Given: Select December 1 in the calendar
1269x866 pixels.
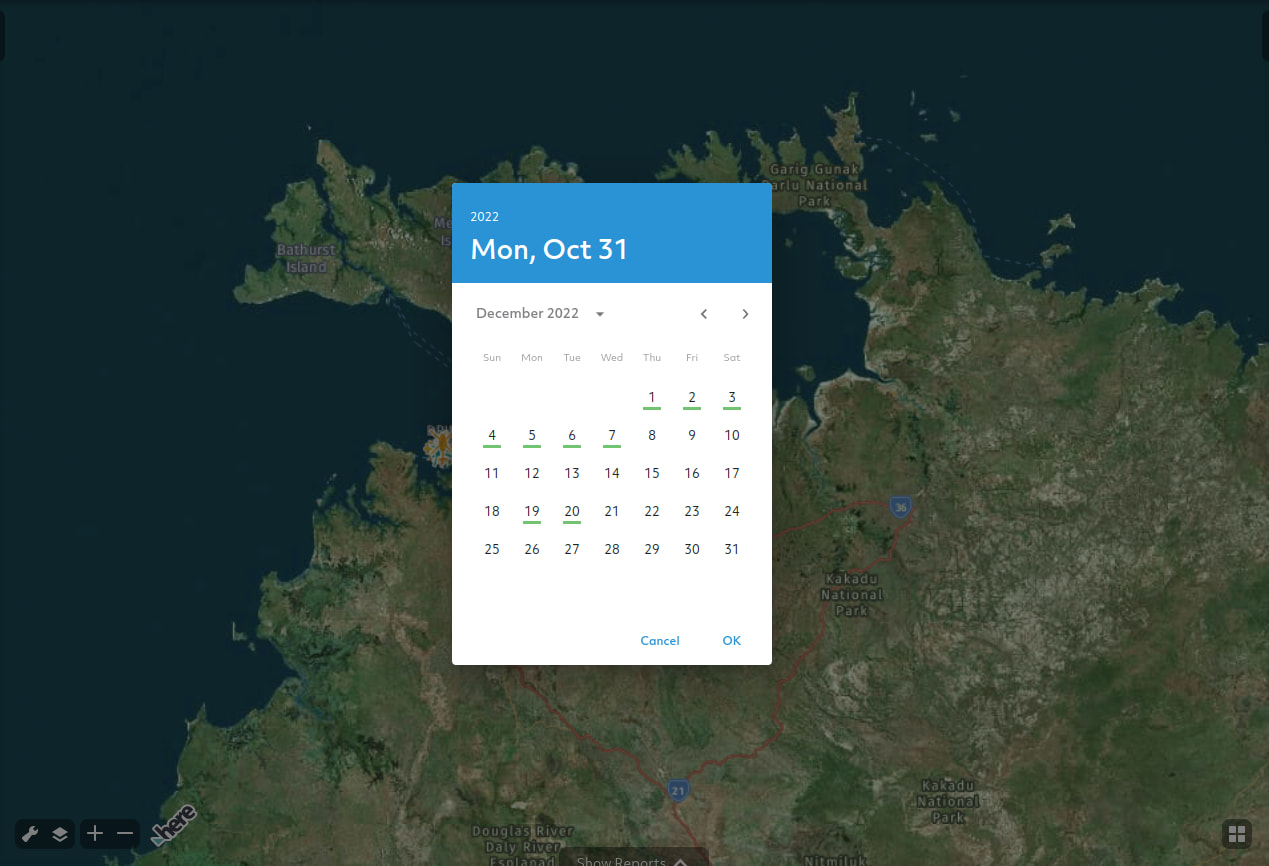Looking at the screenshot, I should point(651,397).
